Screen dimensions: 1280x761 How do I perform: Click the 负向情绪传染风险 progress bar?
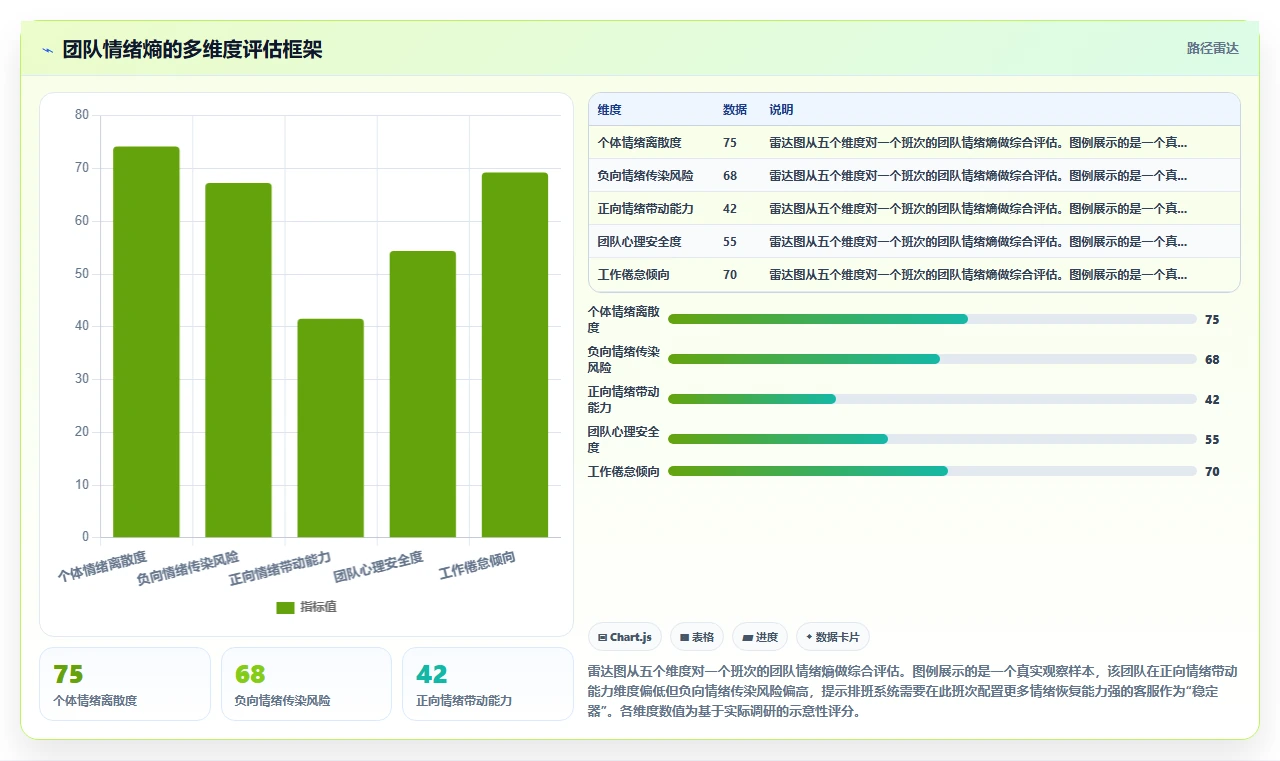[932, 359]
